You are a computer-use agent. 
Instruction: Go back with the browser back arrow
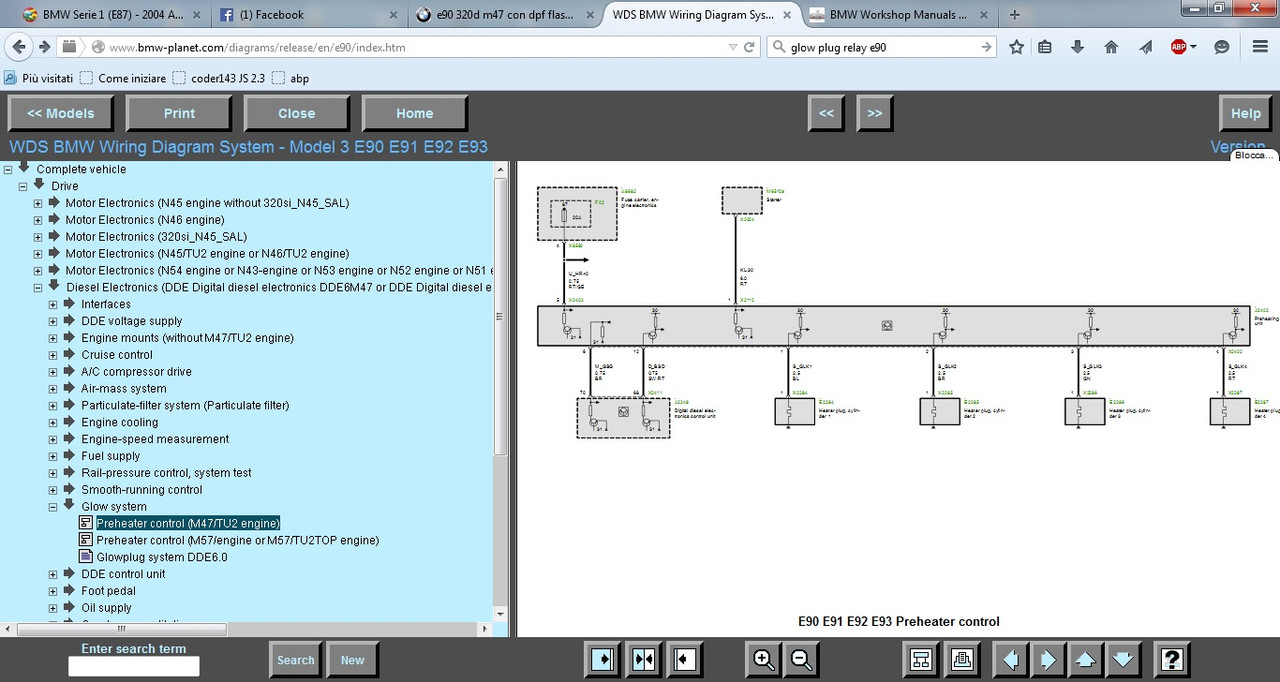coord(18,47)
